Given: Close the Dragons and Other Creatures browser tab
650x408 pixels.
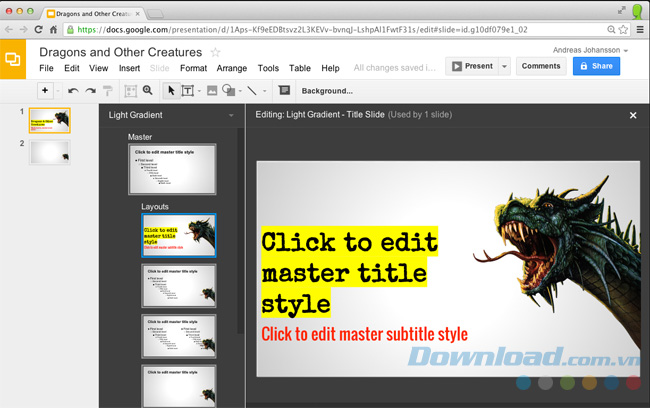Looking at the screenshot, I should pos(138,14).
